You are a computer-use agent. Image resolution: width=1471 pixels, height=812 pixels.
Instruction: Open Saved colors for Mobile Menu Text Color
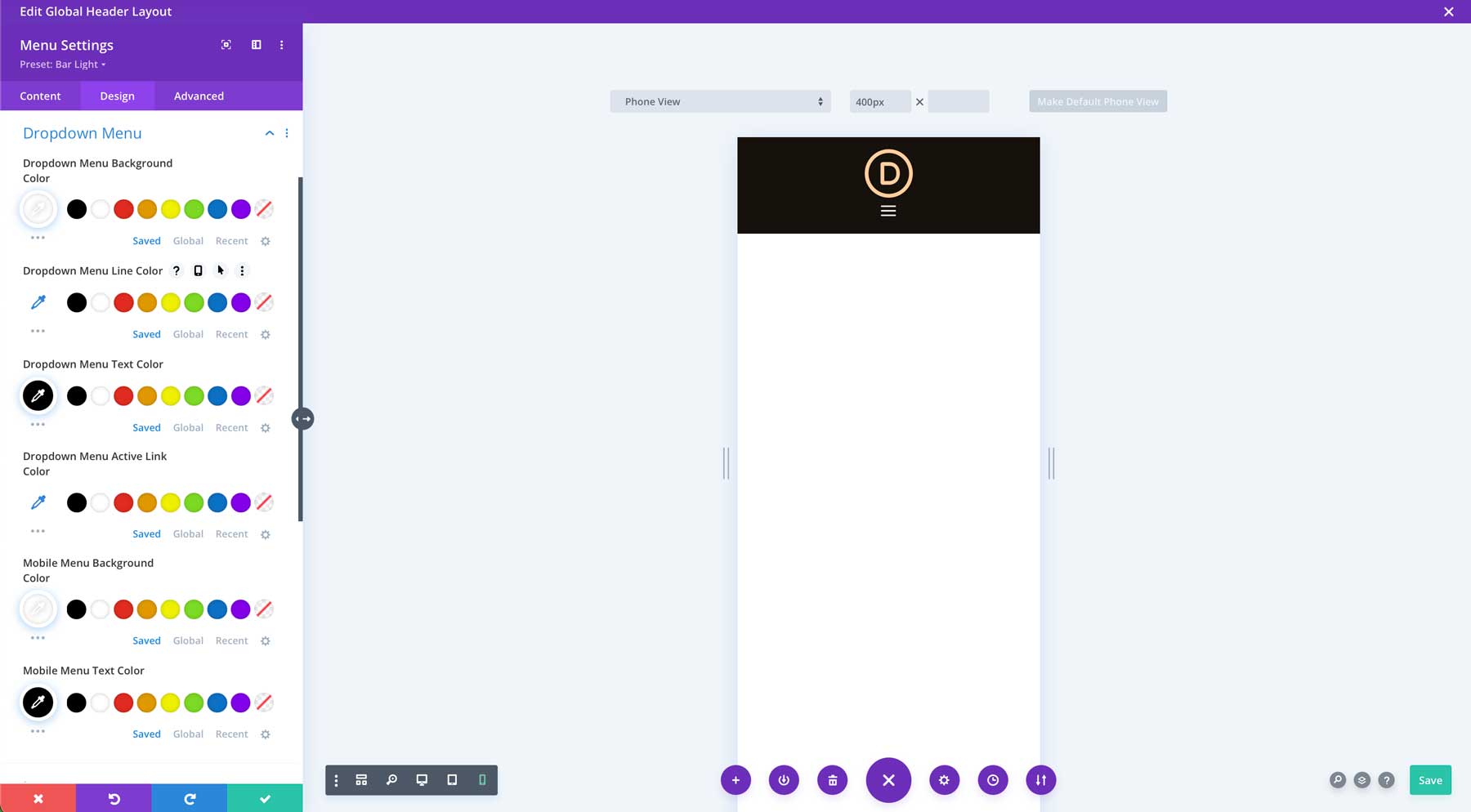(146, 734)
